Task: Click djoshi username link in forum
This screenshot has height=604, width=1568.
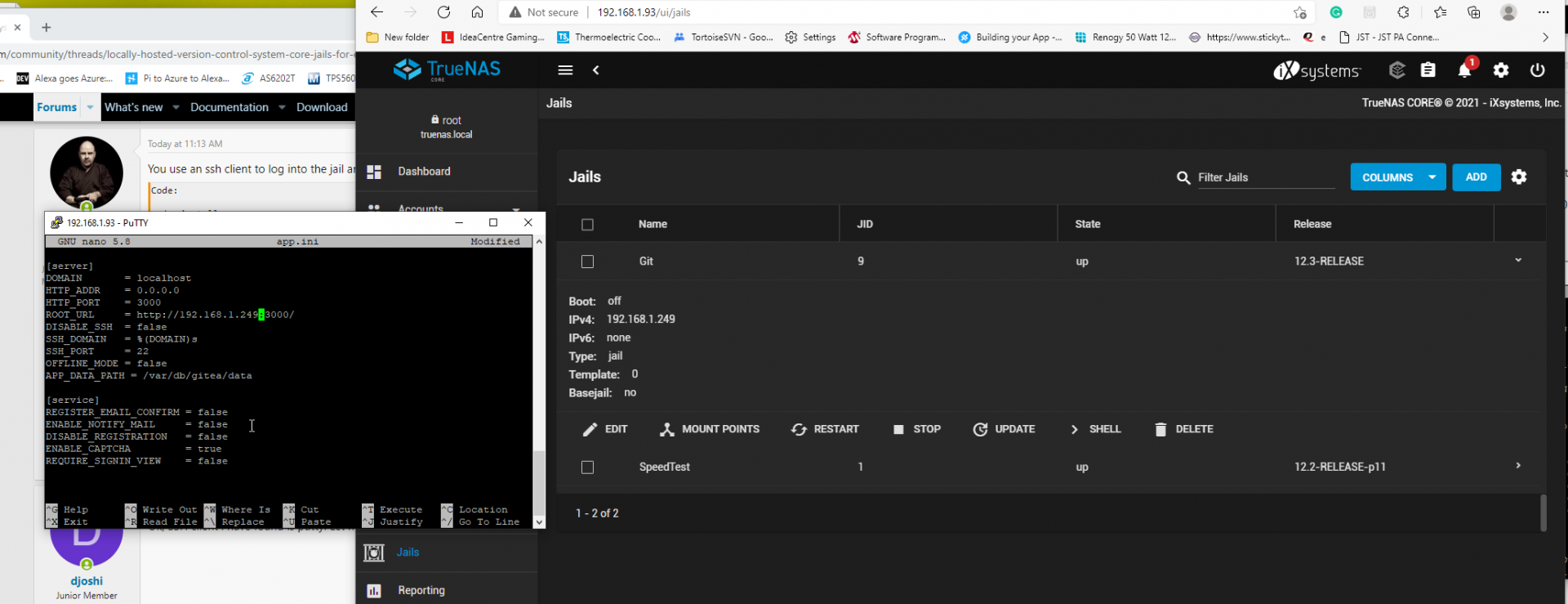Action: 87,581
